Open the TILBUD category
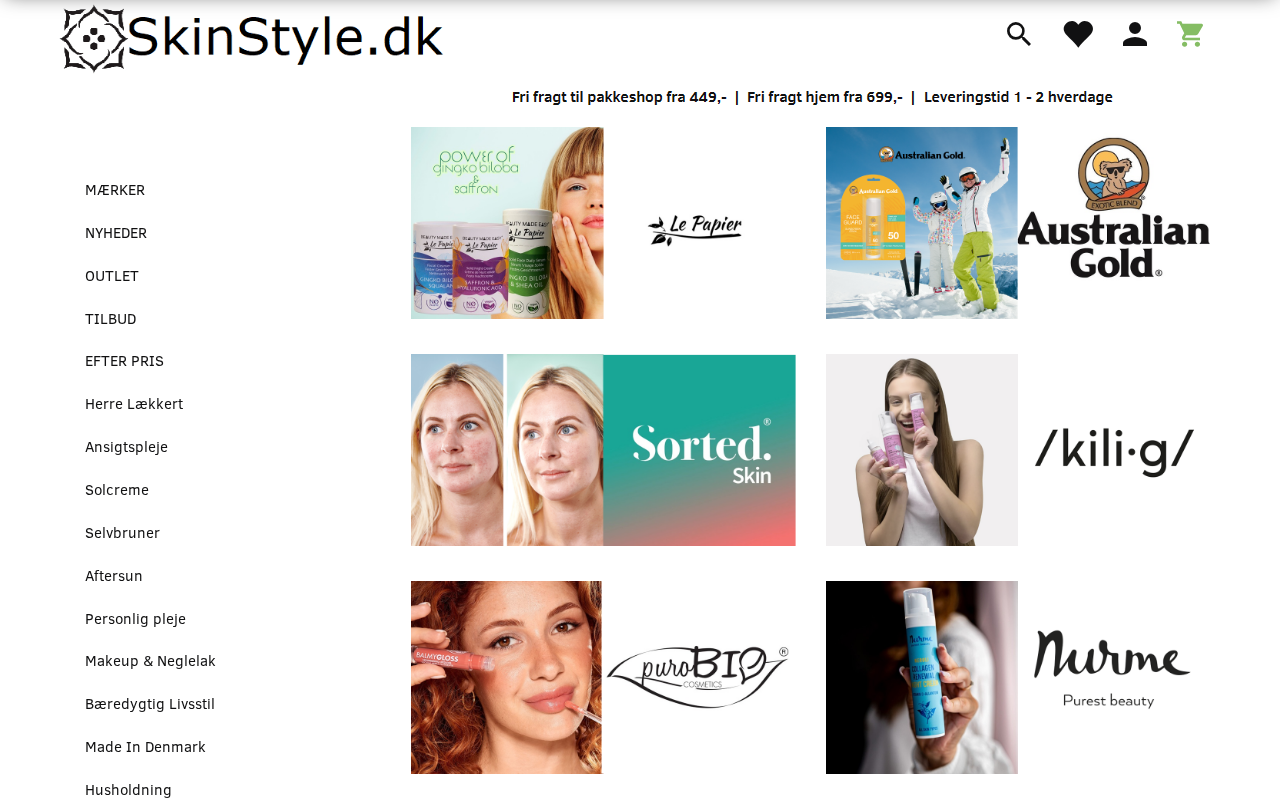This screenshot has width=1280, height=800. point(111,319)
